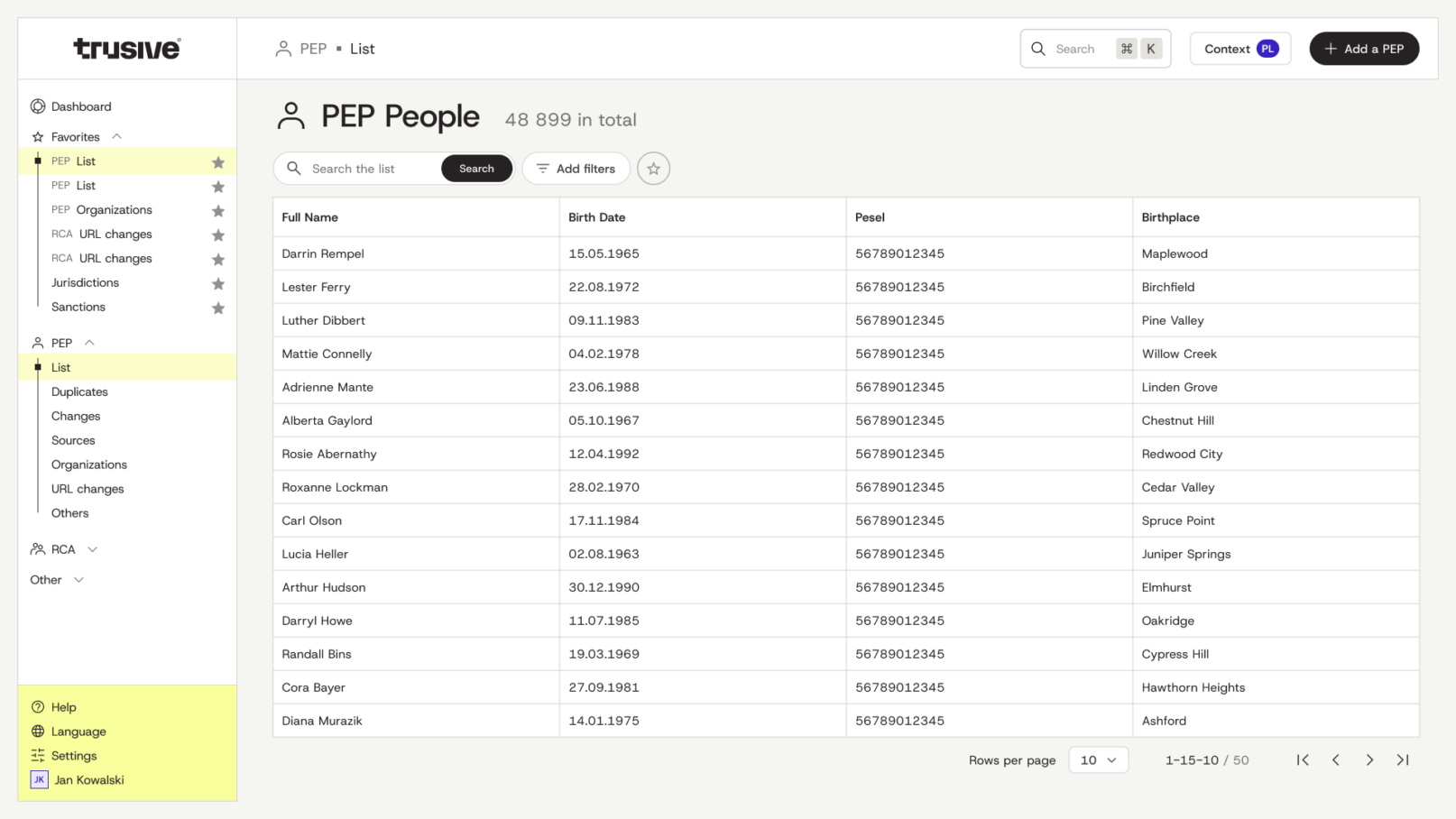Go to the previous page arrow
The image size is (1456, 819).
pos(1336,760)
